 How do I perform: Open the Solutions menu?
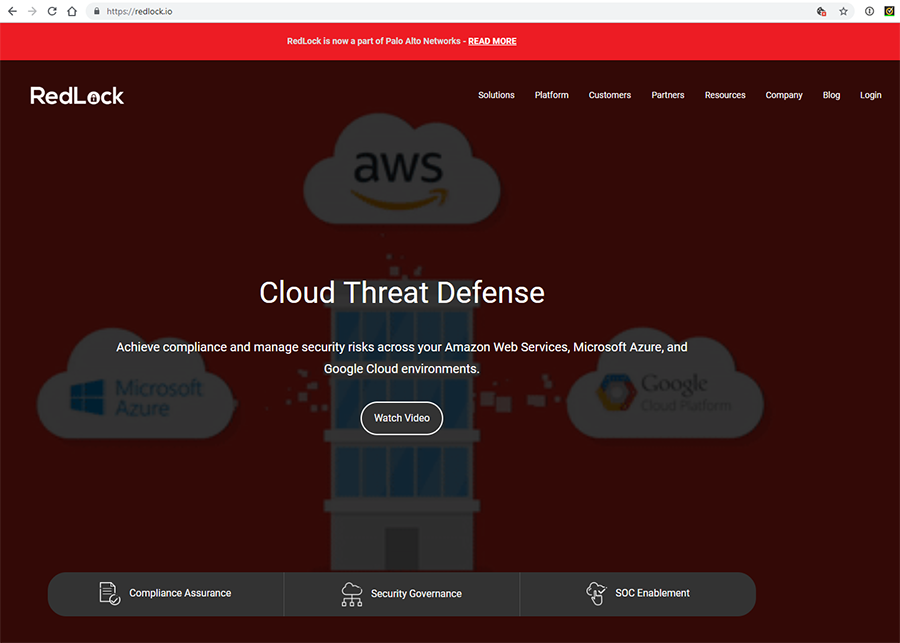[496, 95]
